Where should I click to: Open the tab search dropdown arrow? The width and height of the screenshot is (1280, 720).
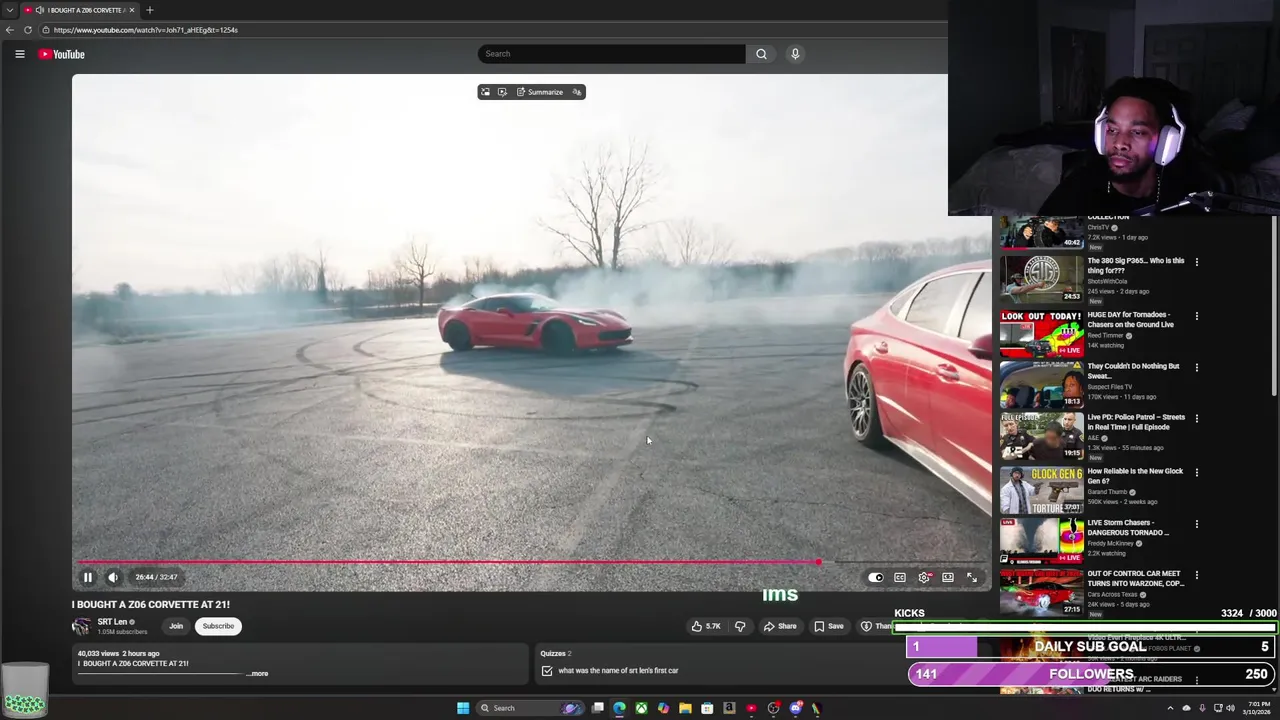click(10, 10)
